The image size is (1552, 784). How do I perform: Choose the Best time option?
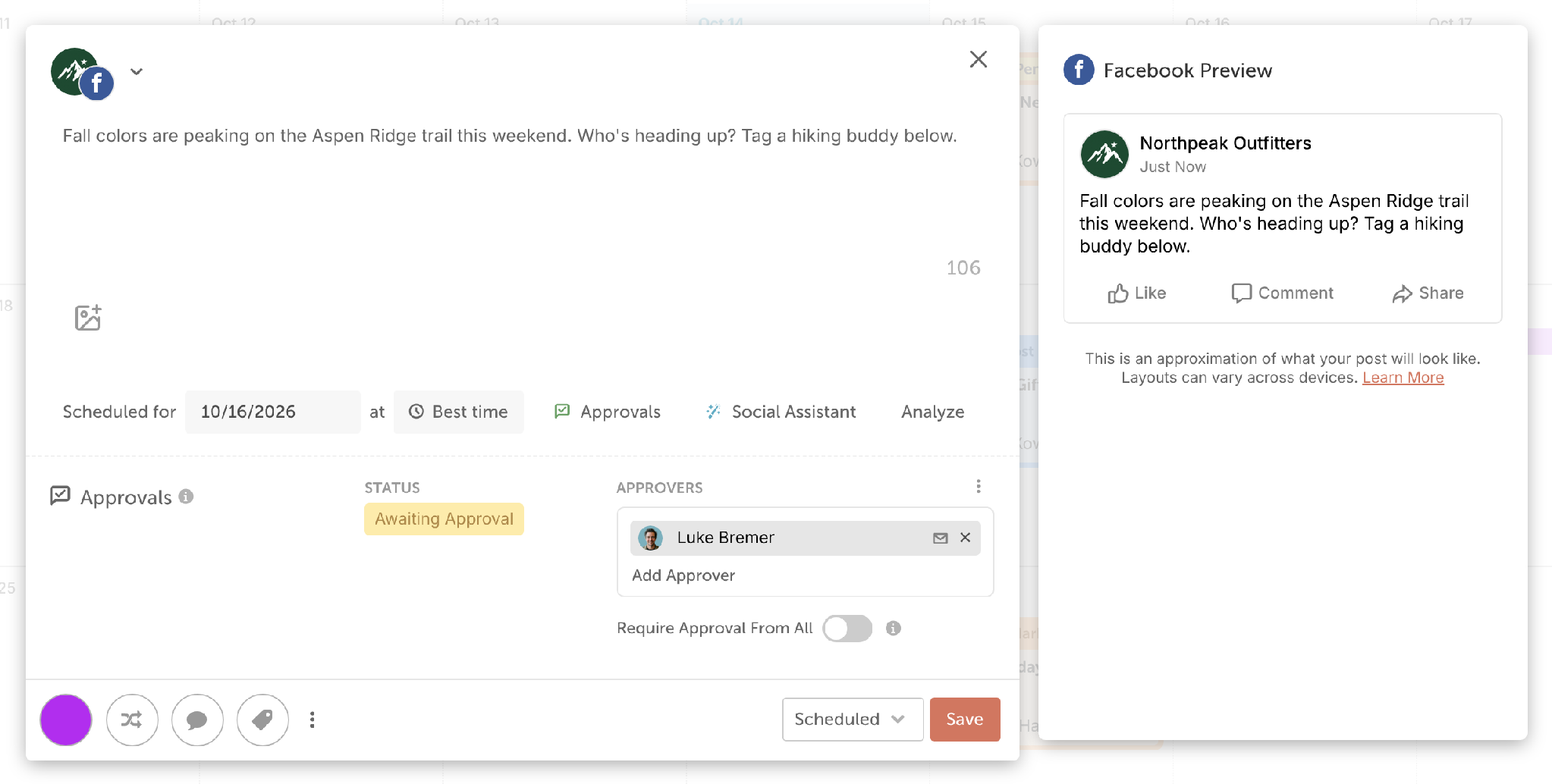coord(458,412)
